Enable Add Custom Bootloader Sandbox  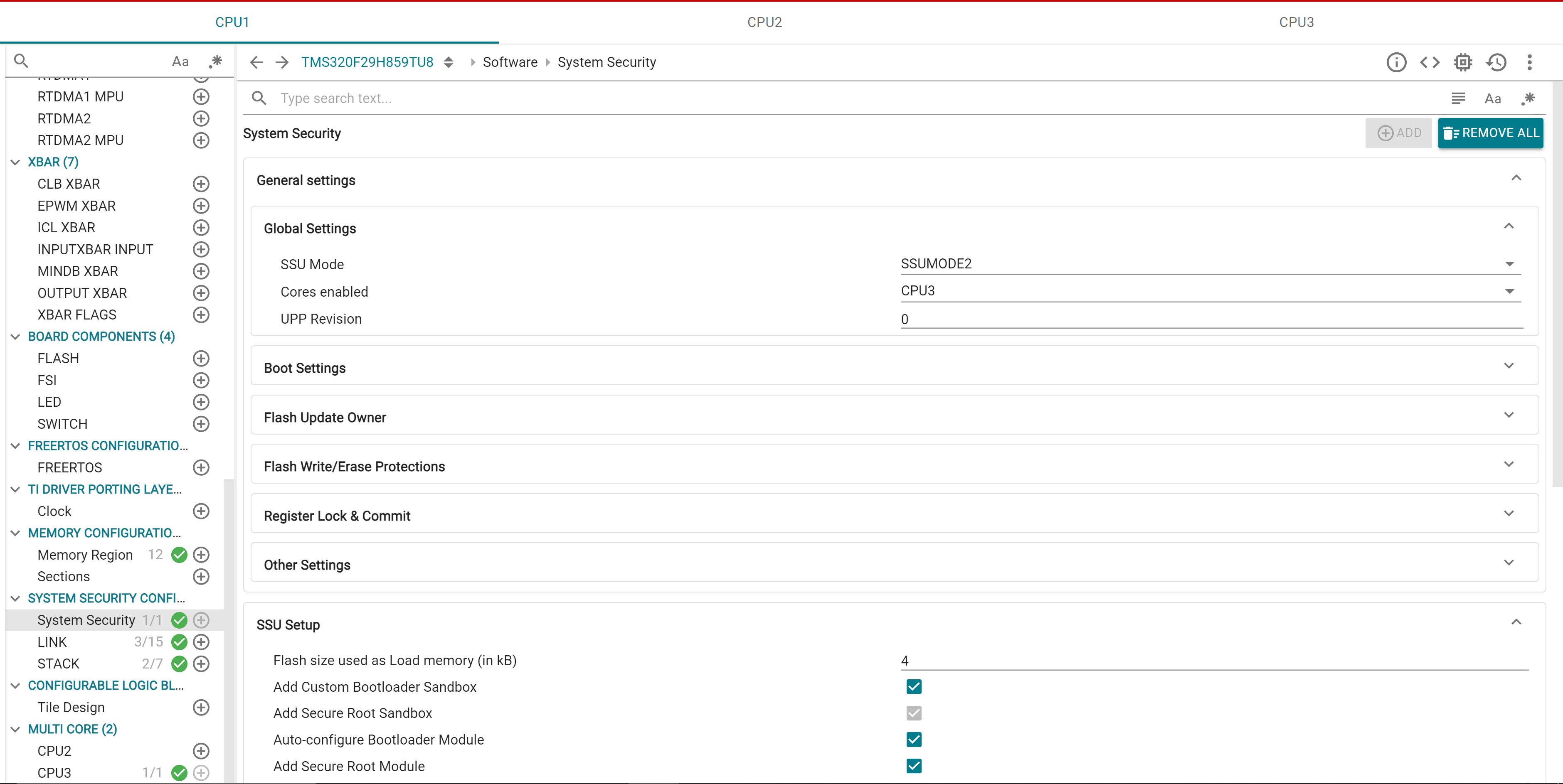pyautogui.click(x=915, y=686)
